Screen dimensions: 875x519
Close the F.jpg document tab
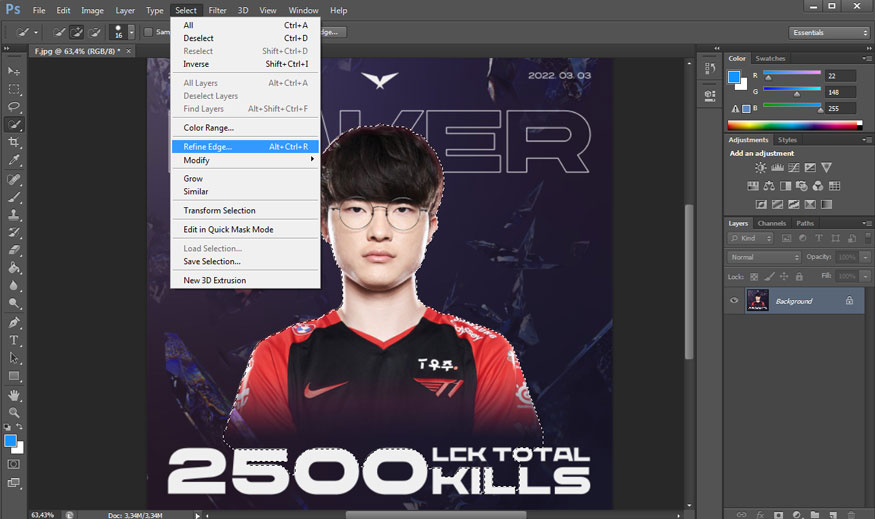(x=128, y=51)
